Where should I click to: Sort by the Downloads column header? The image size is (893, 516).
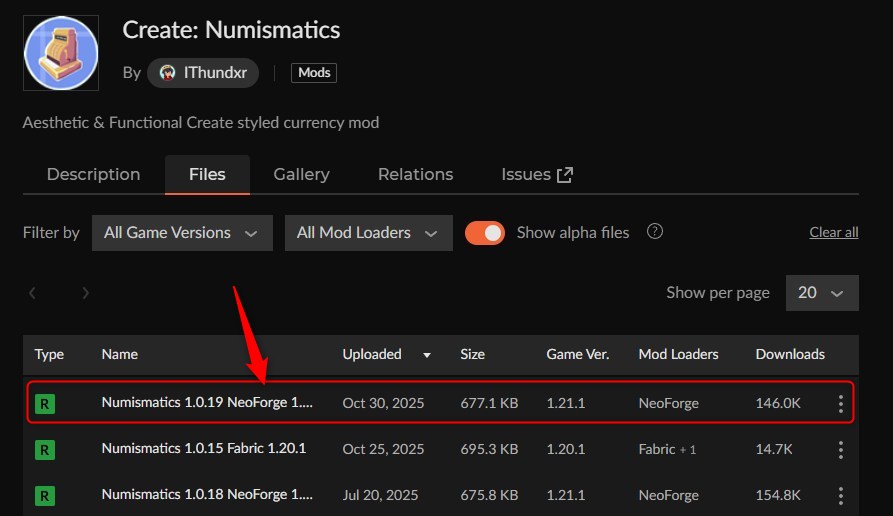point(790,354)
